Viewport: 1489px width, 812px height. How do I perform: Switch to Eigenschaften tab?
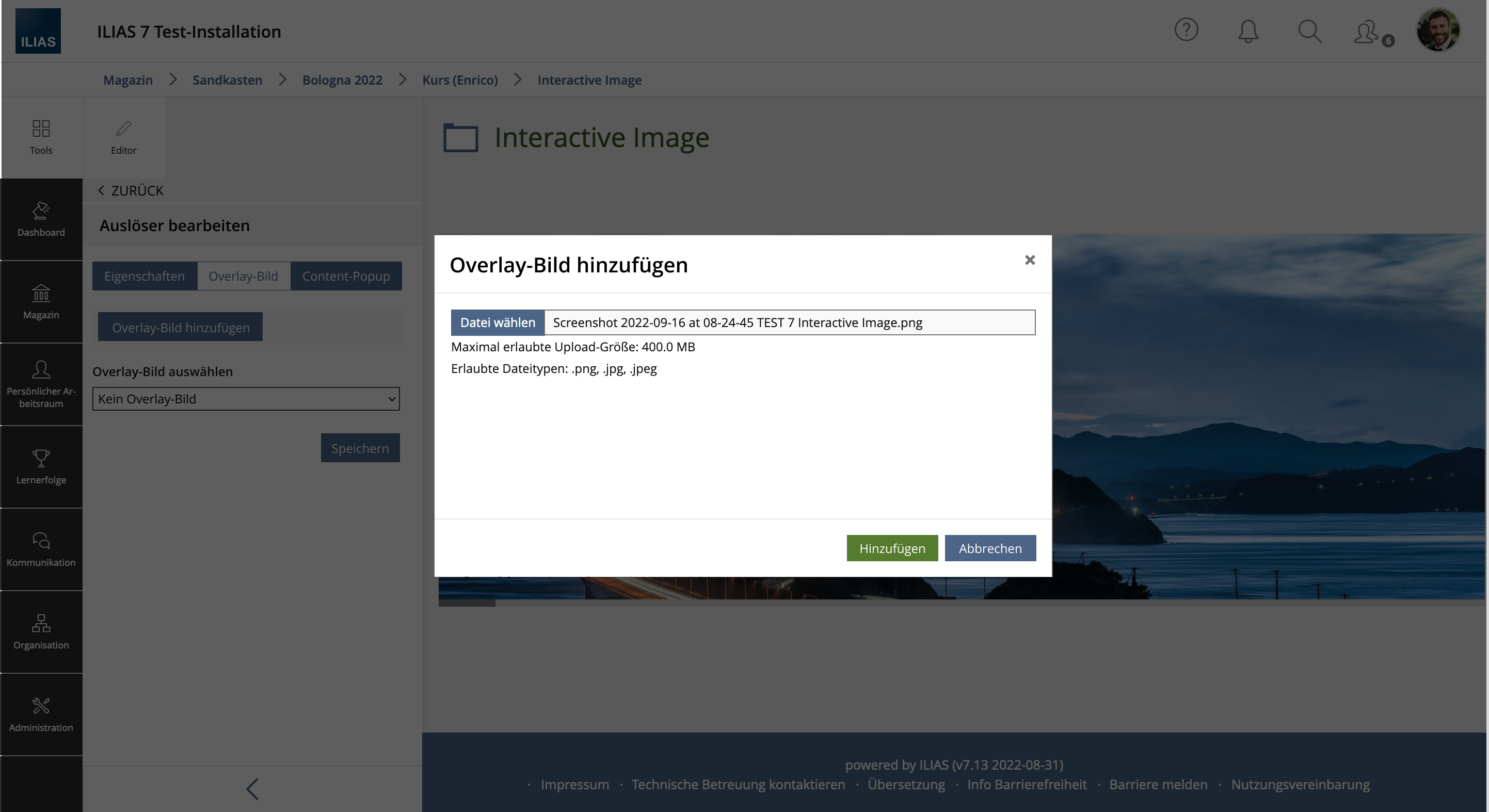(x=145, y=276)
